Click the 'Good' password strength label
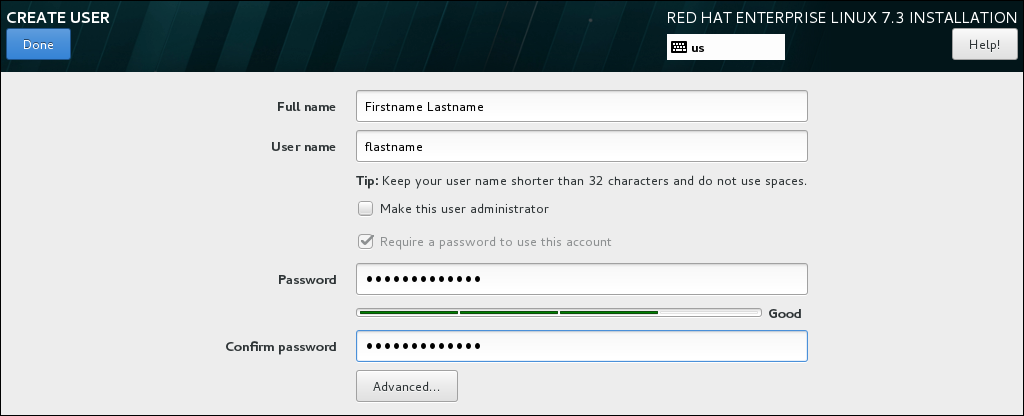Viewport: 1024px width, 416px height. (x=785, y=314)
